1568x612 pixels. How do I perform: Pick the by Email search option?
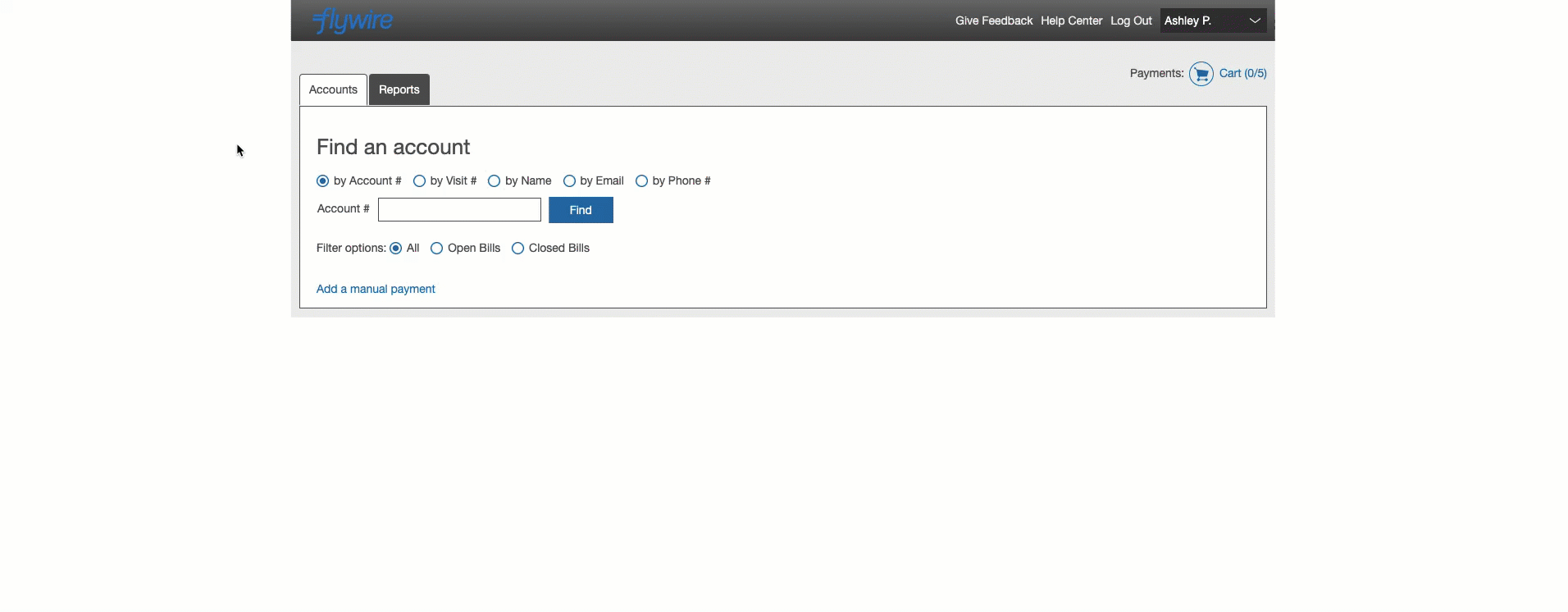(569, 181)
